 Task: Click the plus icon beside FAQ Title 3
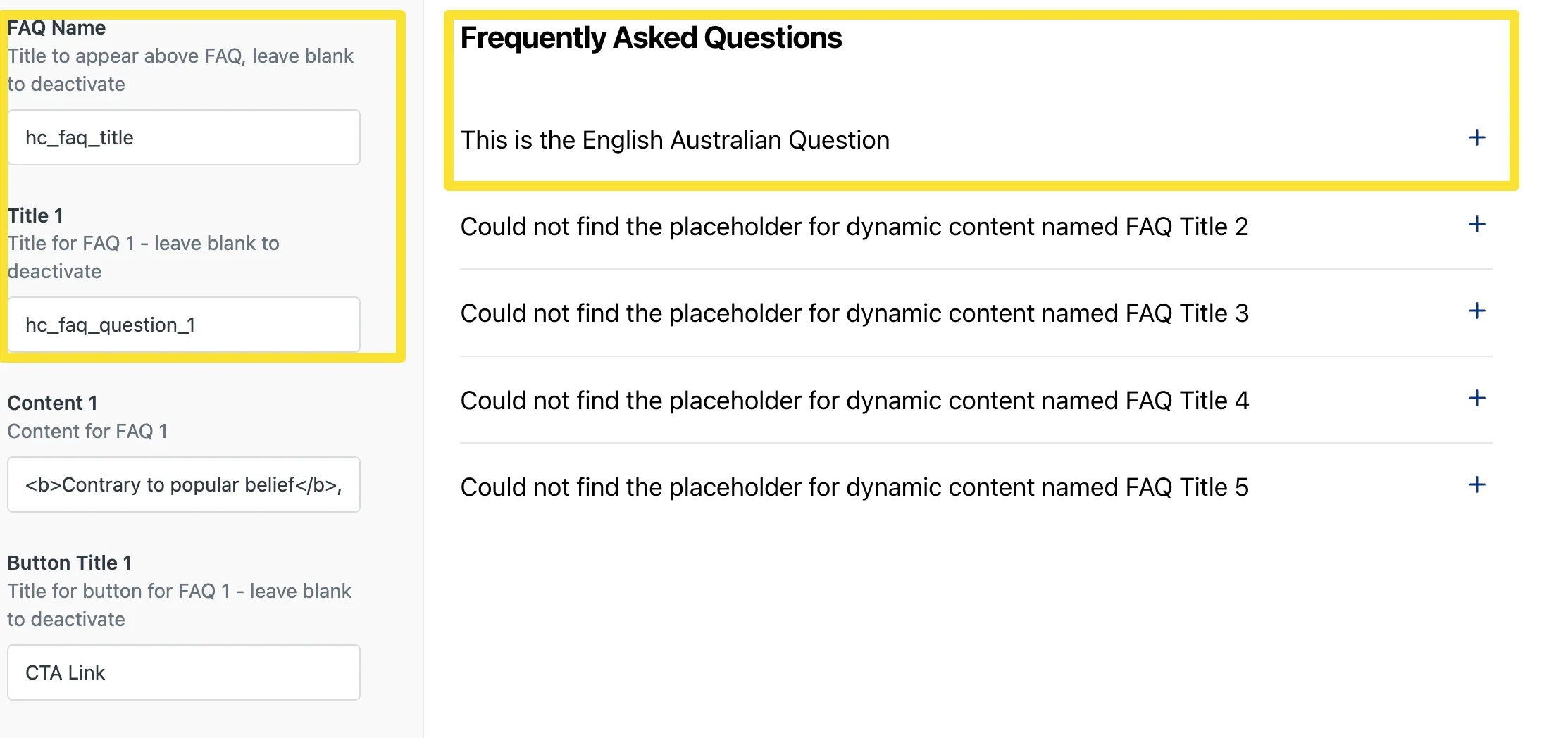[1476, 311]
